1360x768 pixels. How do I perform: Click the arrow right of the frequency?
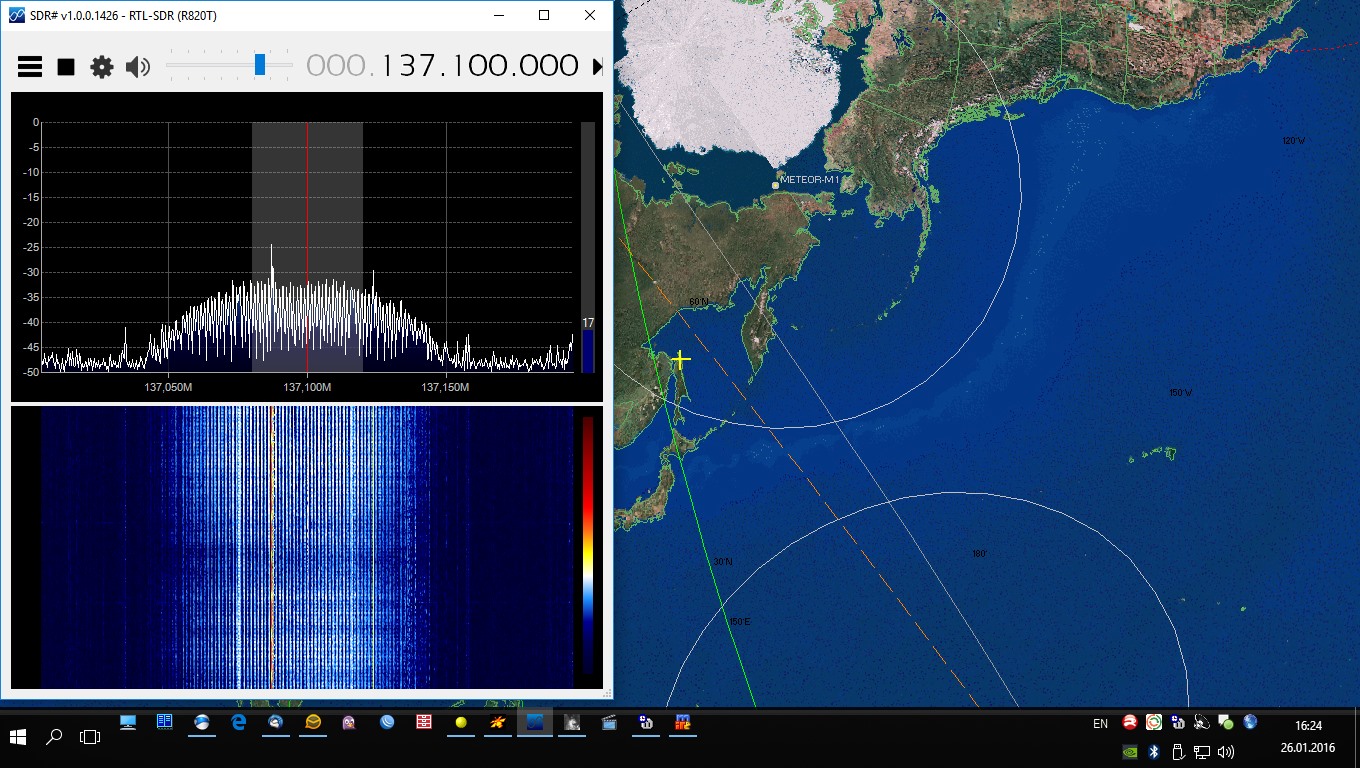tap(597, 67)
